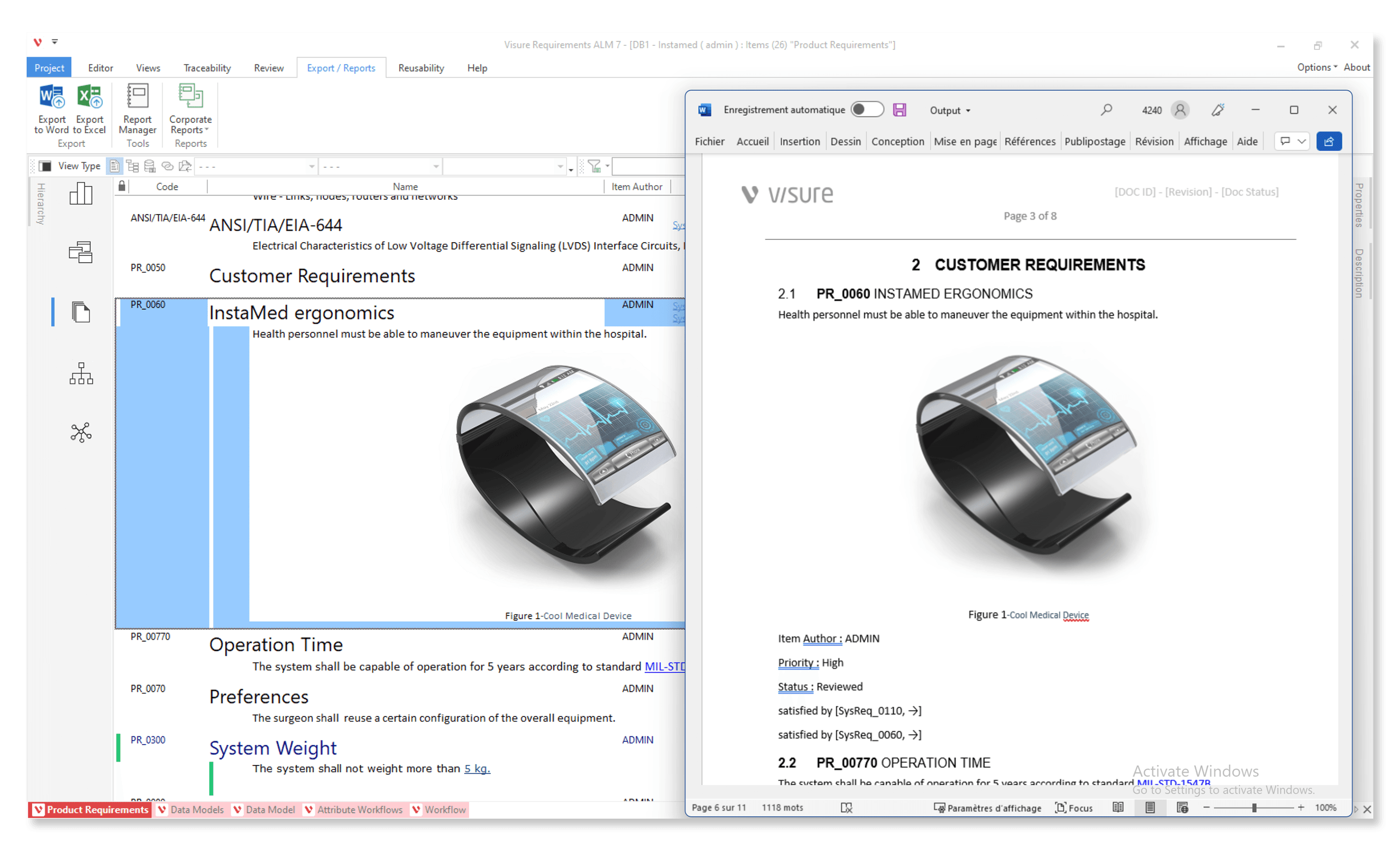This screenshot has width=1400, height=851.
Task: Open the Options dropdown menu
Action: (x=1316, y=67)
